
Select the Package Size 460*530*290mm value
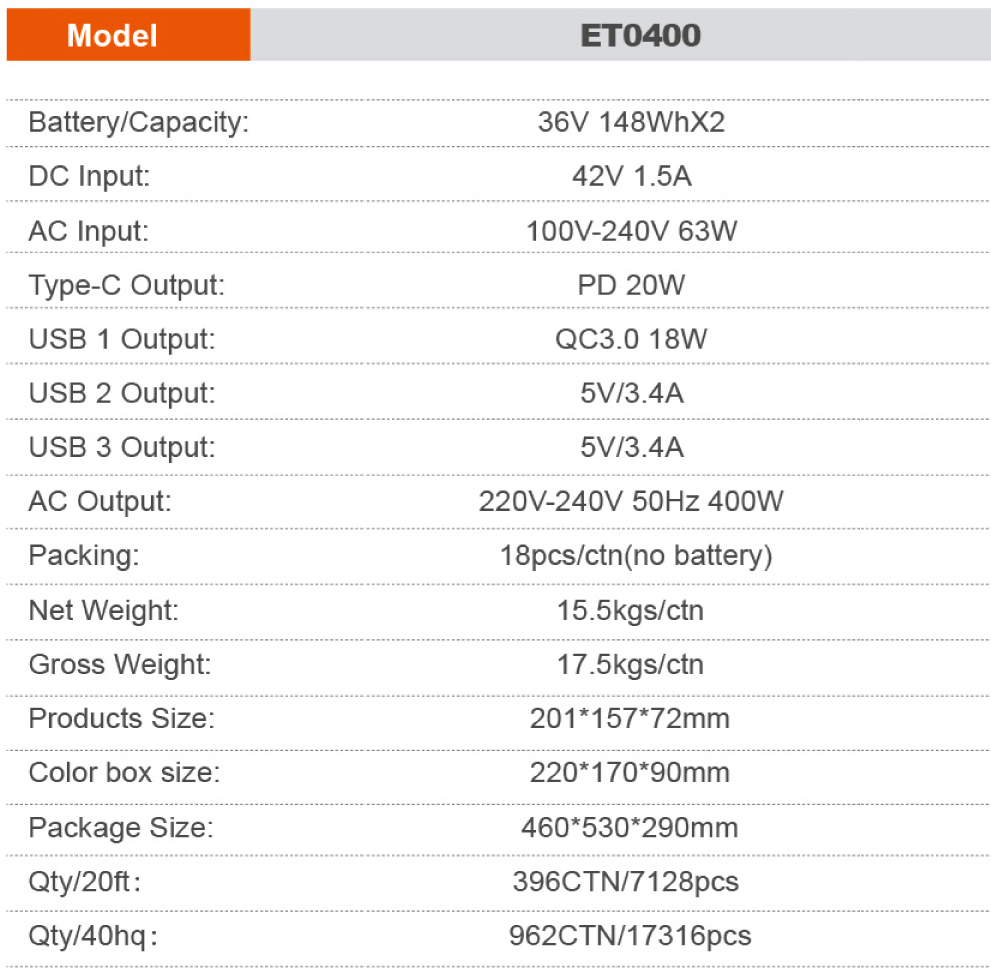click(x=629, y=828)
